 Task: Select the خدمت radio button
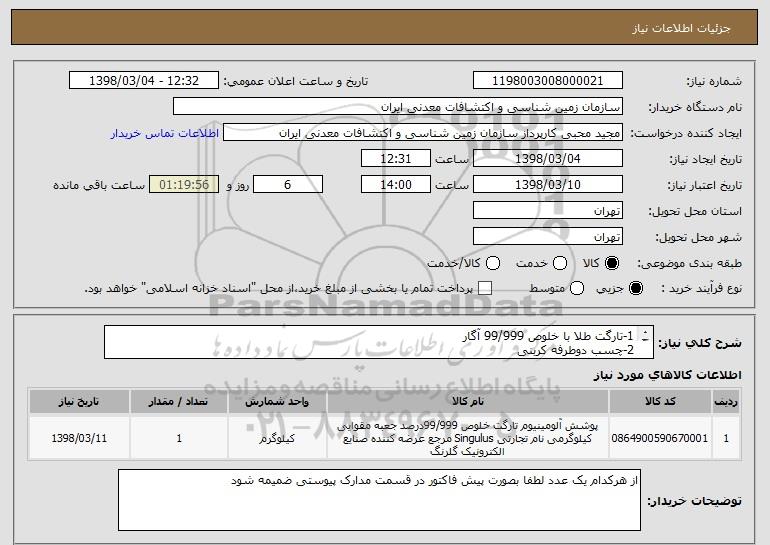click(x=560, y=263)
